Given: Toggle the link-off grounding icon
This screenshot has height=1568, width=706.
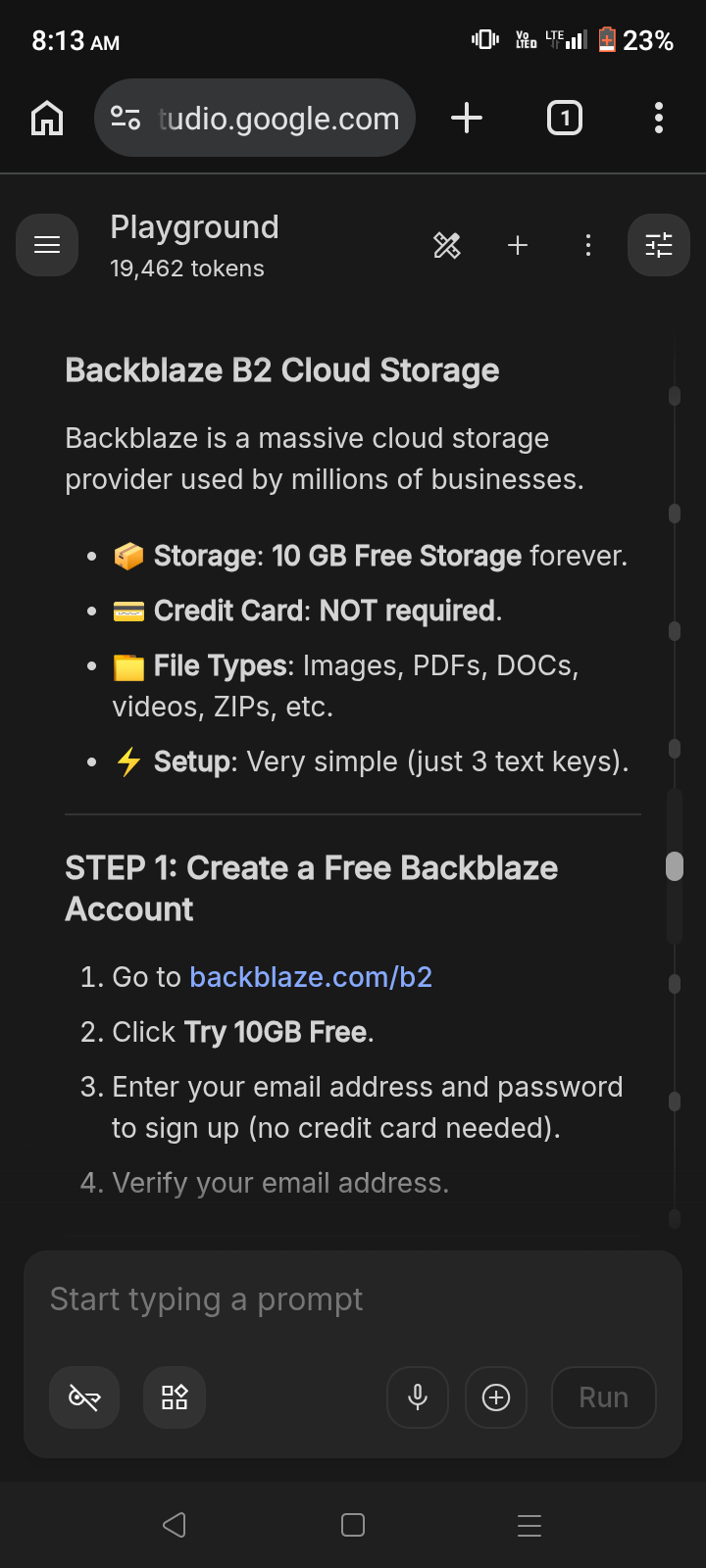Looking at the screenshot, I should click(x=84, y=1397).
